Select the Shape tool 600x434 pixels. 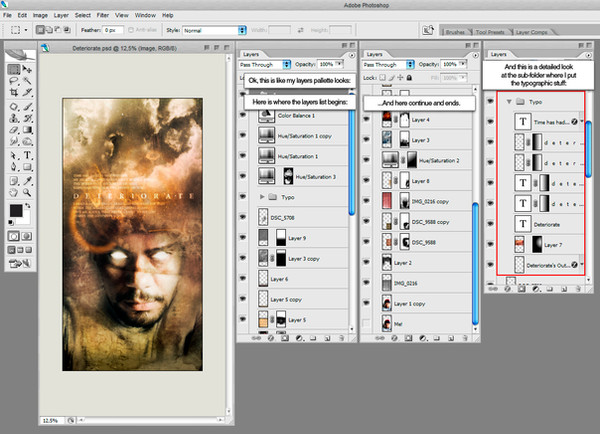tap(27, 167)
